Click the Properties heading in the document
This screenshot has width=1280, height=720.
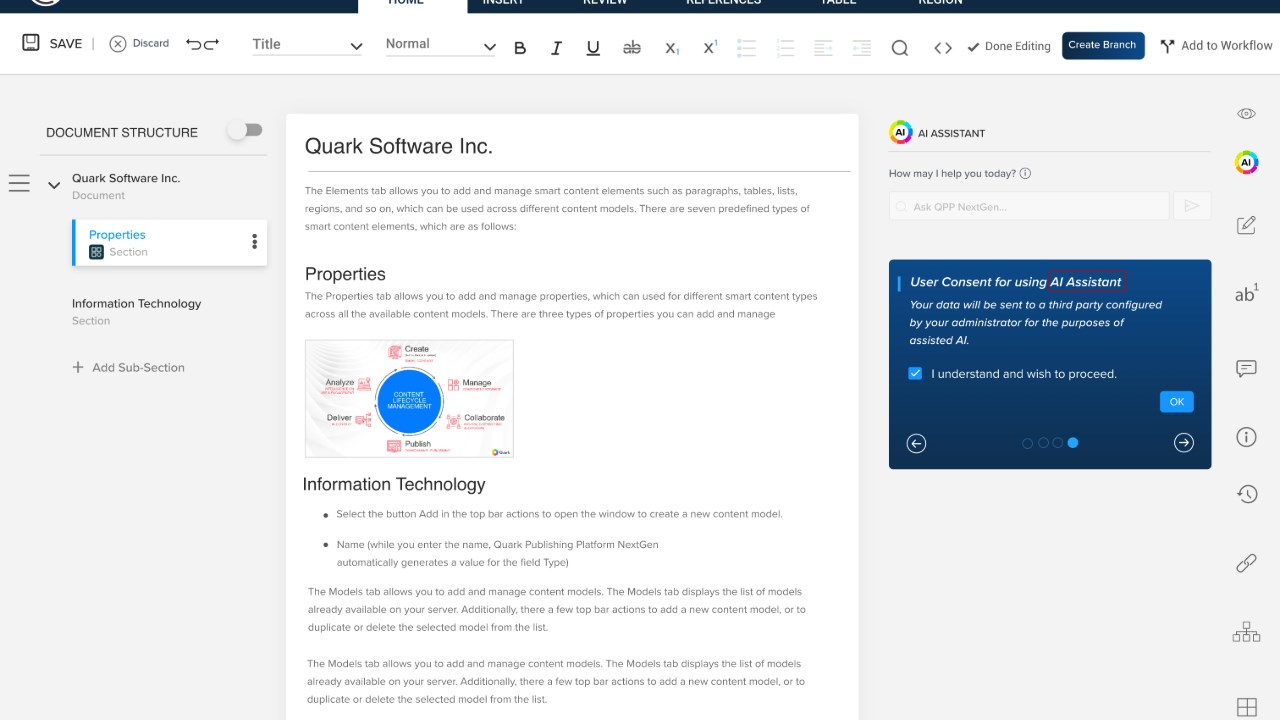click(x=345, y=274)
